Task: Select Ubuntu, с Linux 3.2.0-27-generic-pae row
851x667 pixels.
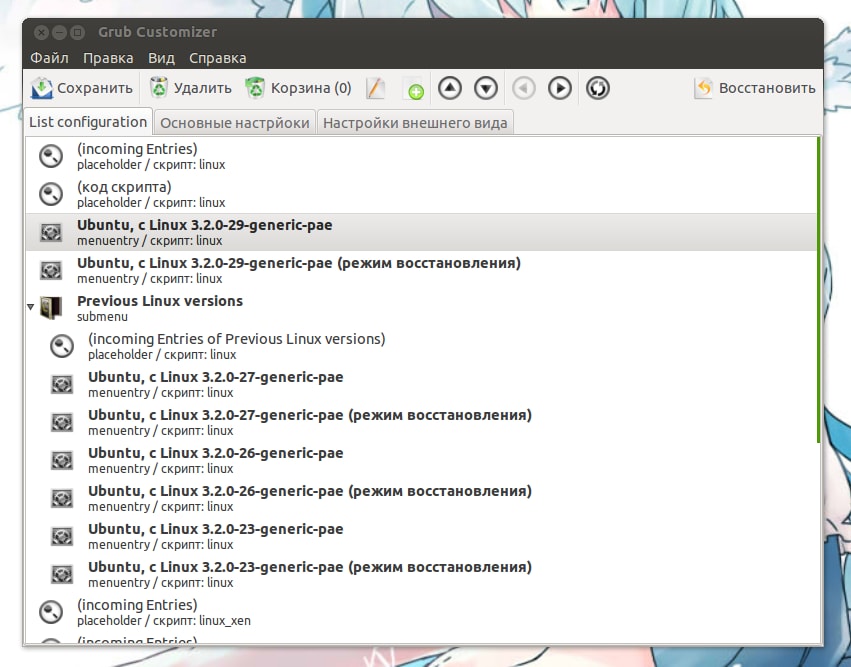Action: 421,384
